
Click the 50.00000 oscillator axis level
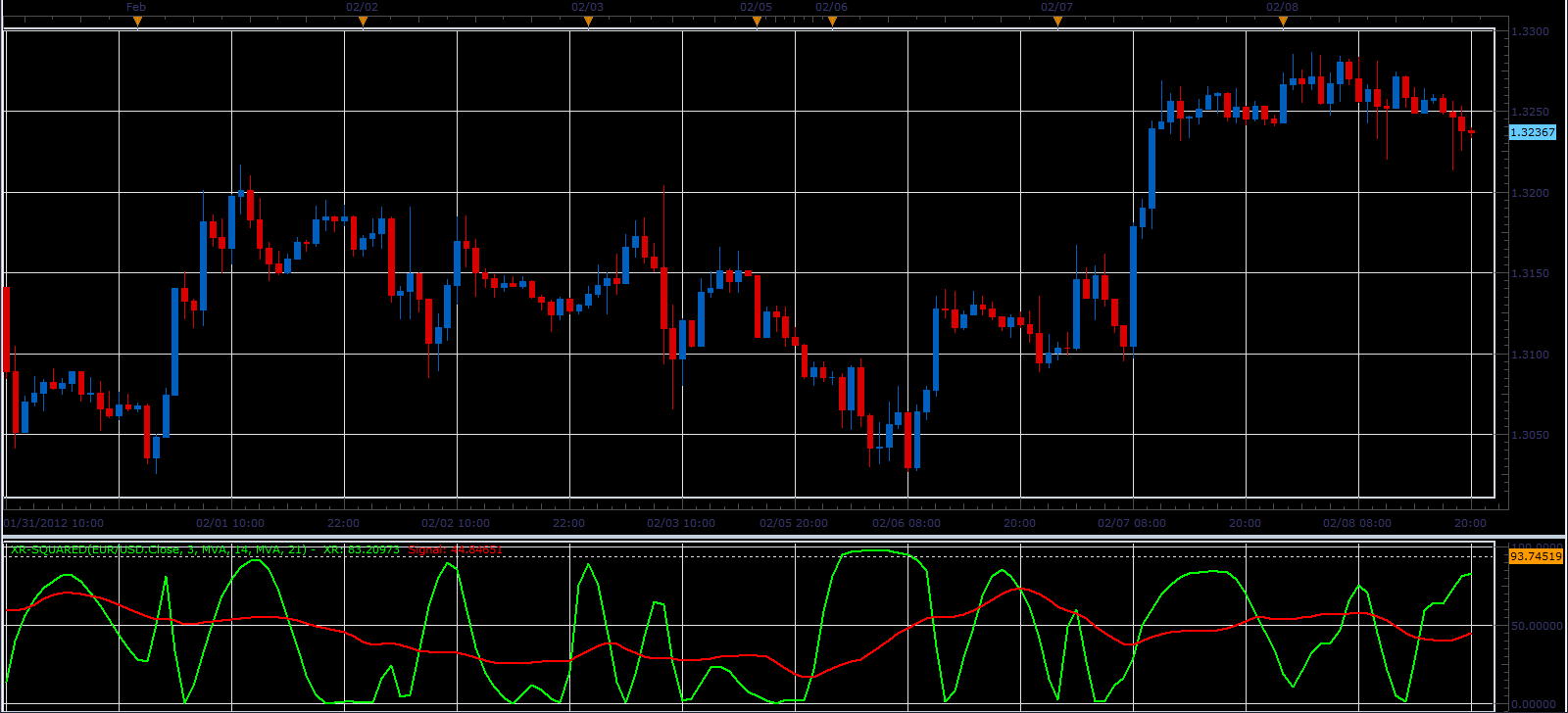1535,625
